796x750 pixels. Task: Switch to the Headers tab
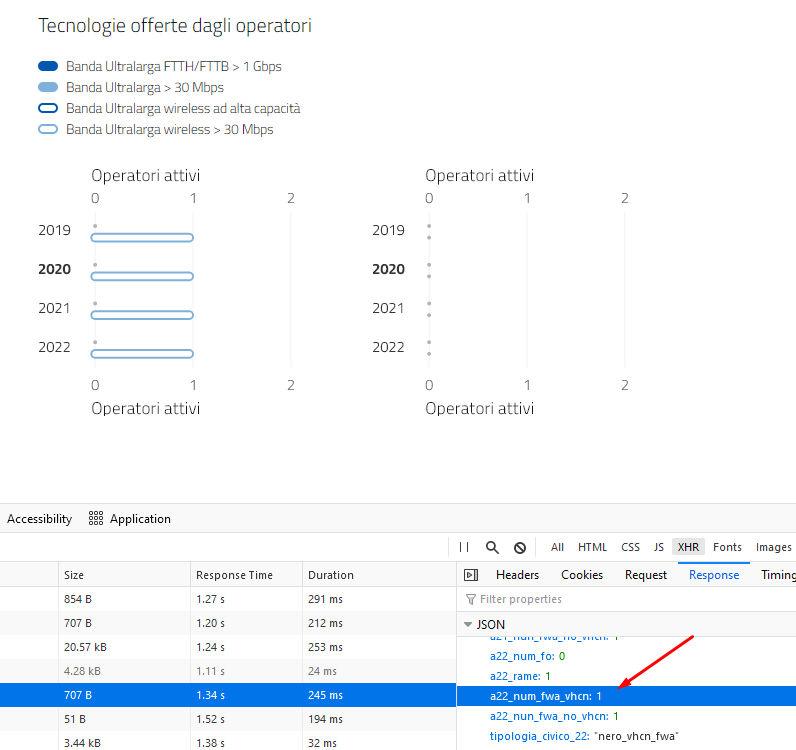point(517,575)
